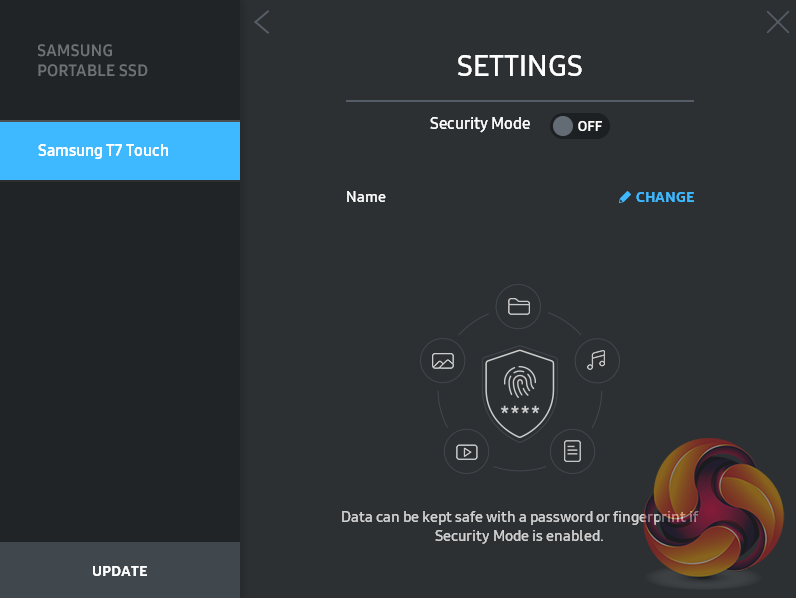796x598 pixels.
Task: Close the Settings window with X
Action: click(x=777, y=22)
